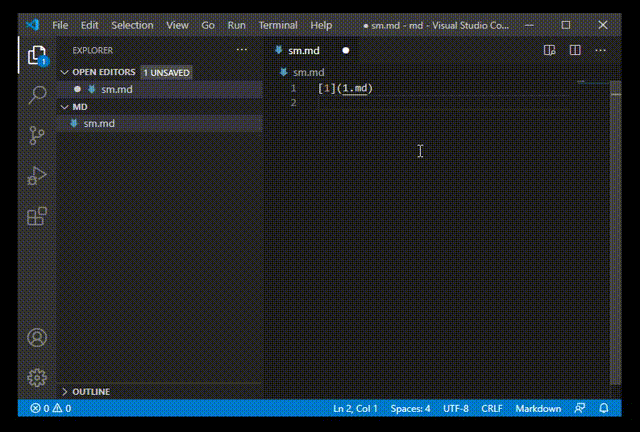
Task: Open the Manage gear icon
Action: pos(37,378)
